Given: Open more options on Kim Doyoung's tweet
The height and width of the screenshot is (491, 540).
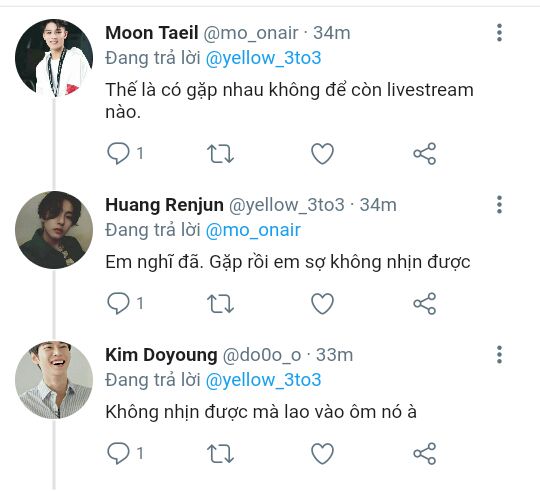Looking at the screenshot, I should click(499, 355).
